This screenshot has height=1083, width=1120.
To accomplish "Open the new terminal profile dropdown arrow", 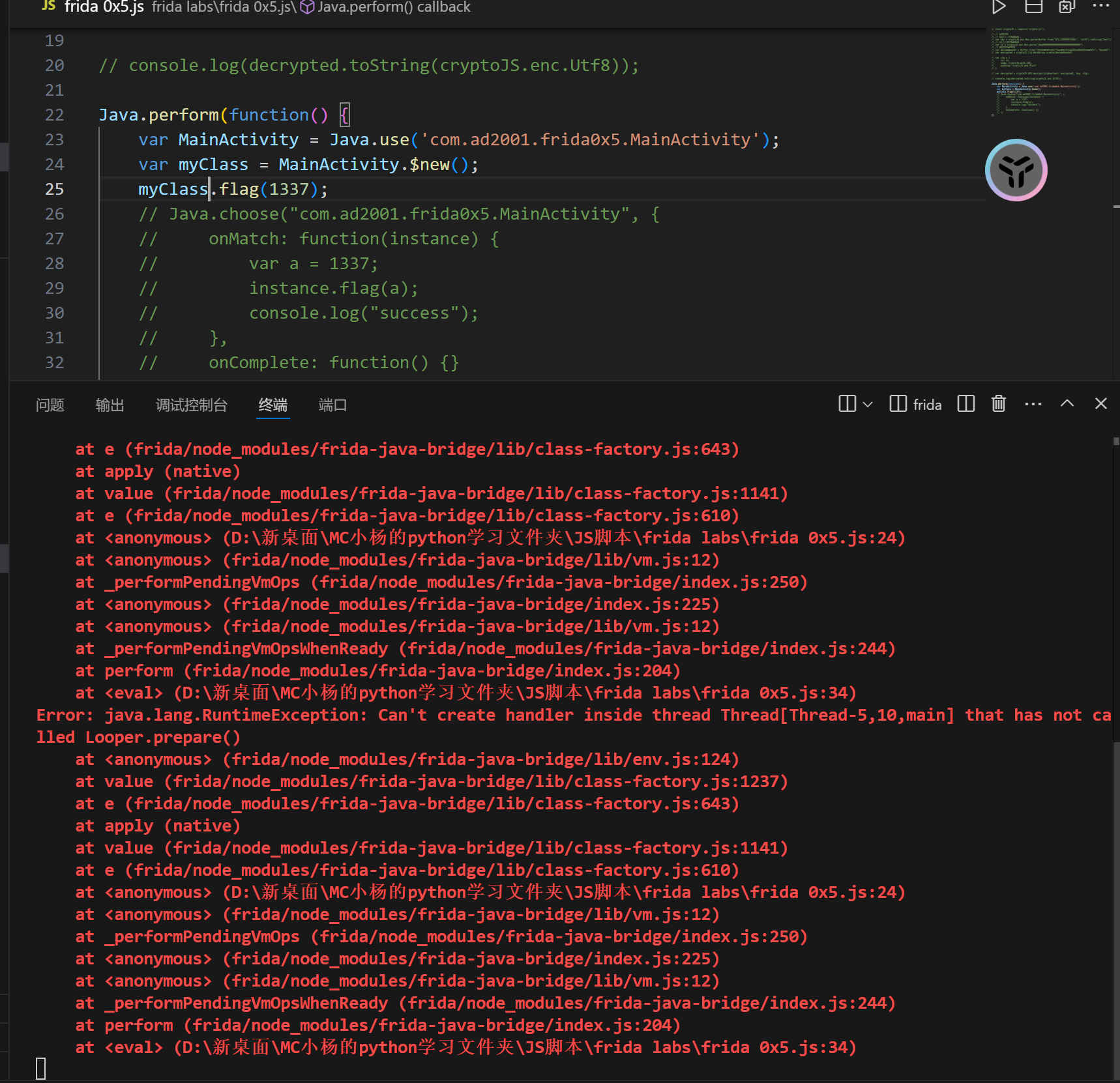I will pyautogui.click(x=868, y=405).
